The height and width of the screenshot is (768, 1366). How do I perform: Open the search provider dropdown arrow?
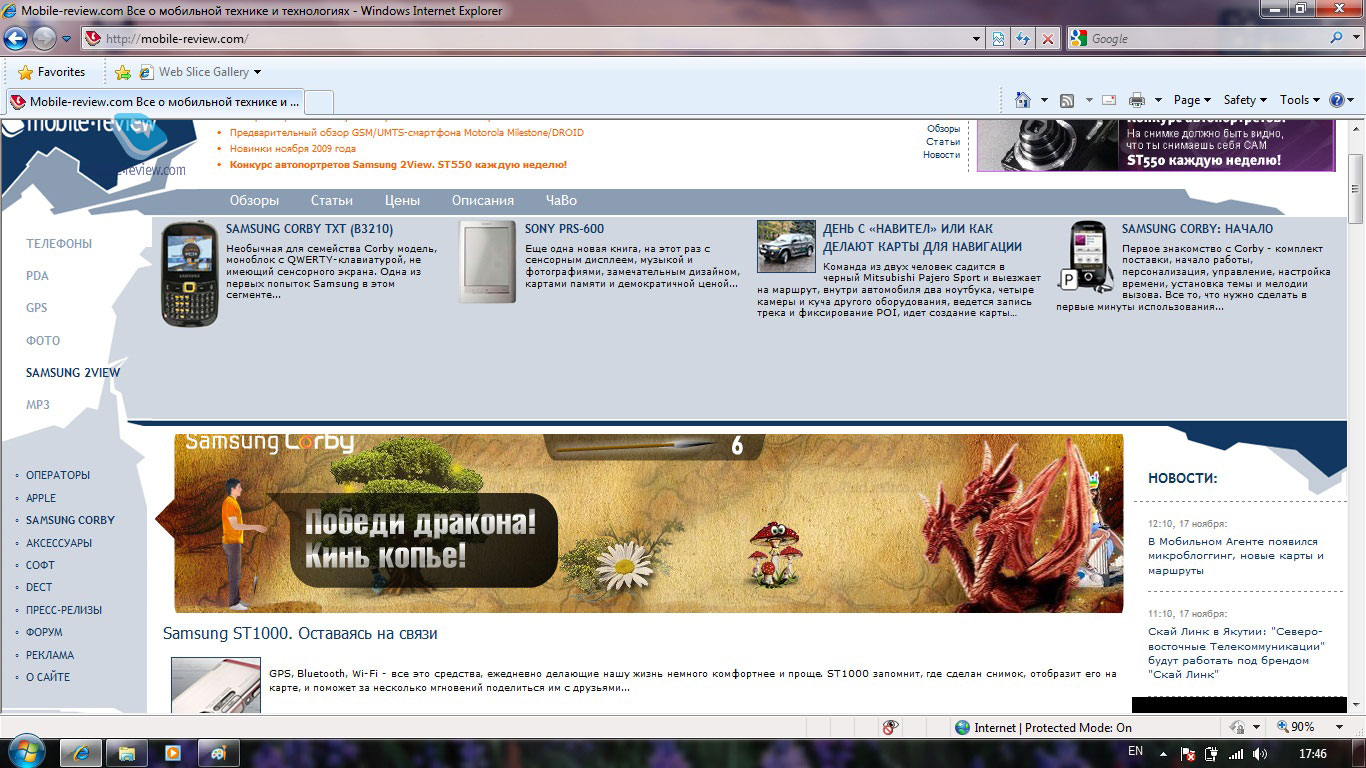(x=1355, y=39)
